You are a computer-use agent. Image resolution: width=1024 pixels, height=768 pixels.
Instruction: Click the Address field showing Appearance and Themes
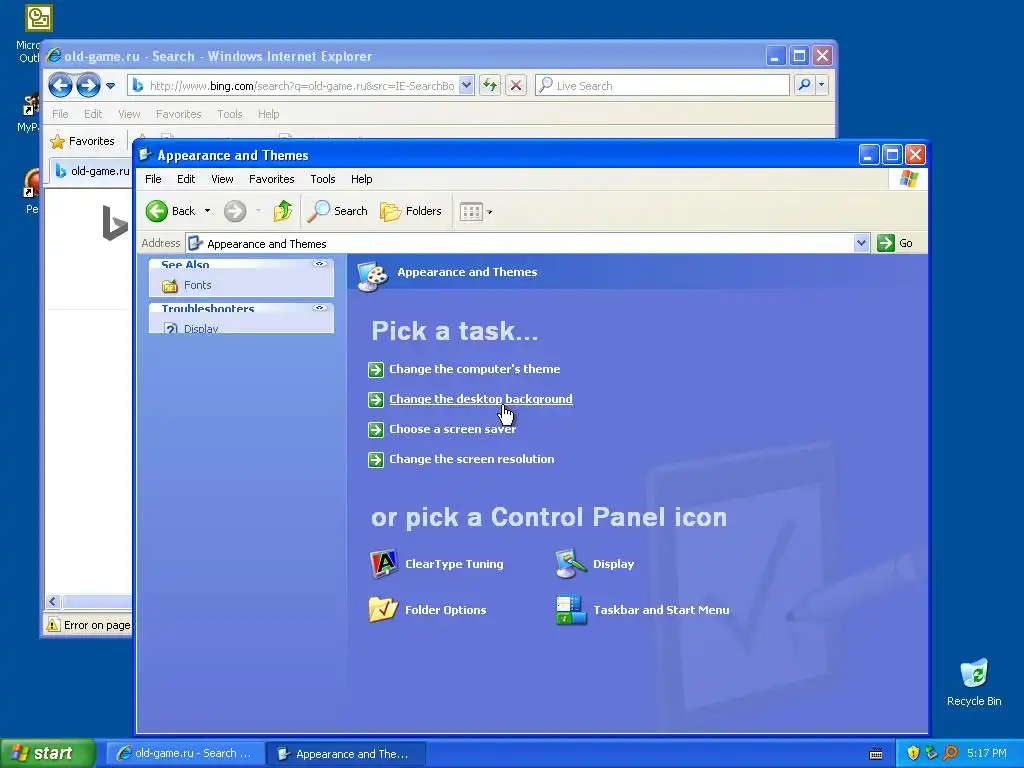528,244
